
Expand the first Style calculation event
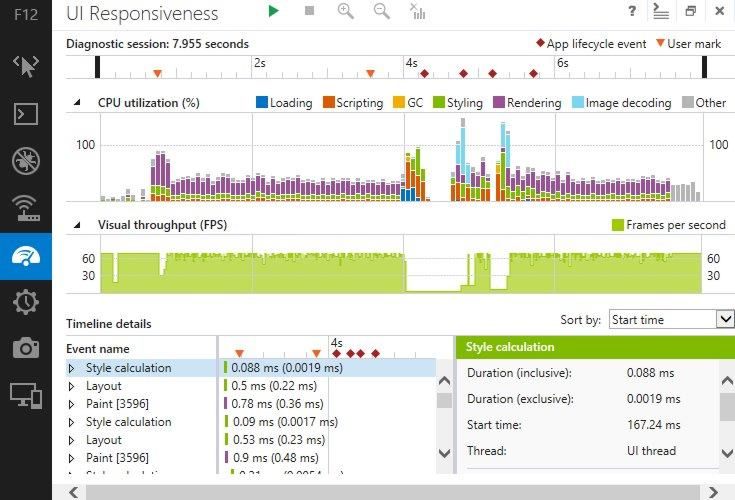(71, 368)
